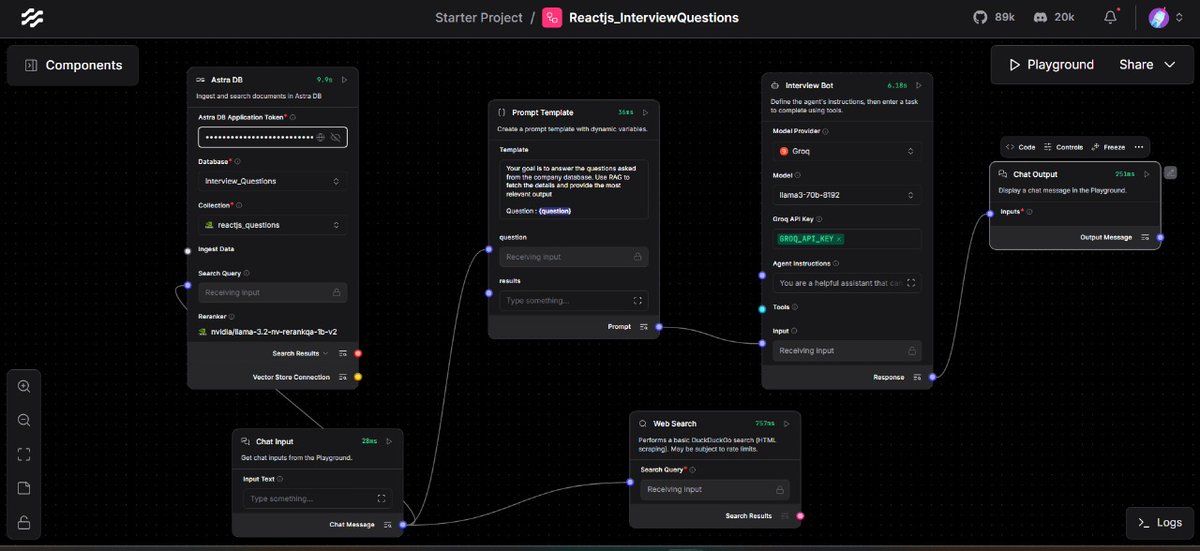Open the notifications bell
This screenshot has height=551, width=1200.
tap(1110, 17)
